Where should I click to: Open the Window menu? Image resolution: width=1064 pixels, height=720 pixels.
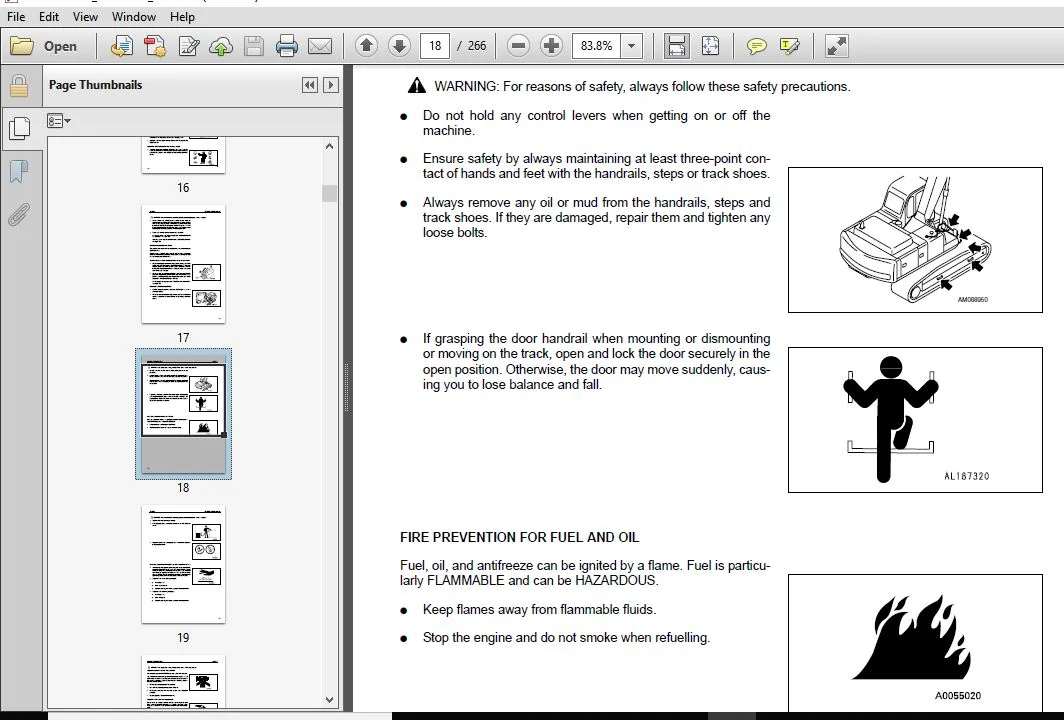pyautogui.click(x=134, y=16)
